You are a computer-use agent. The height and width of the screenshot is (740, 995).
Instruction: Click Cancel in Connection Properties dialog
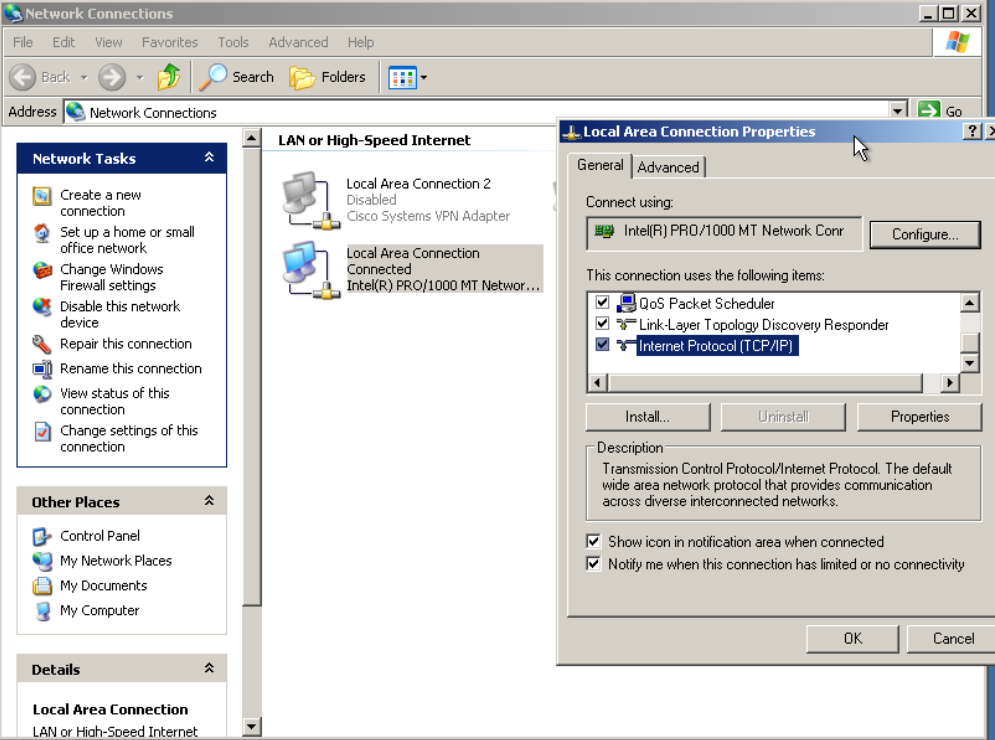[953, 638]
